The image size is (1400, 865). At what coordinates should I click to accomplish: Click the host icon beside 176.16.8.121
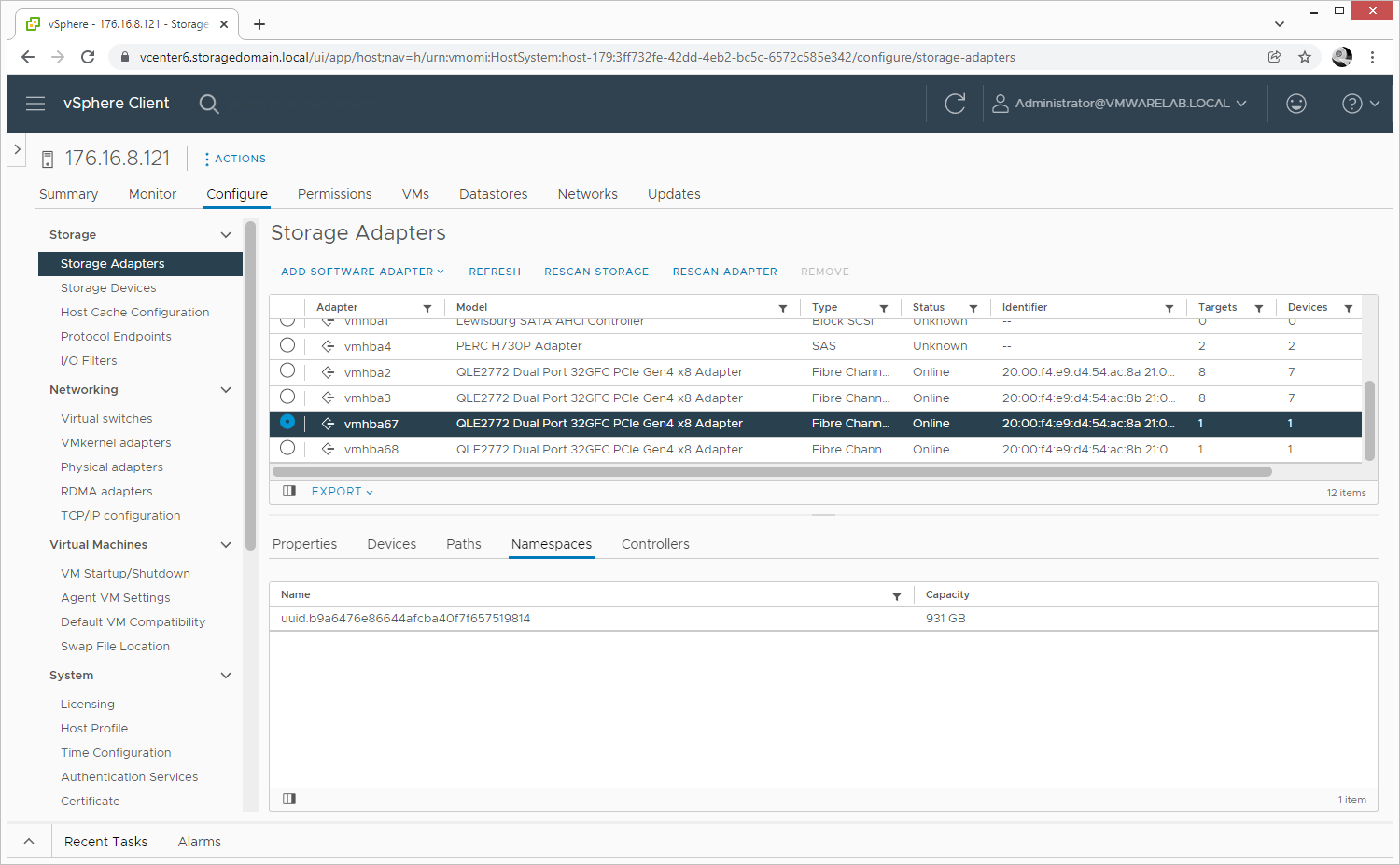click(x=48, y=160)
